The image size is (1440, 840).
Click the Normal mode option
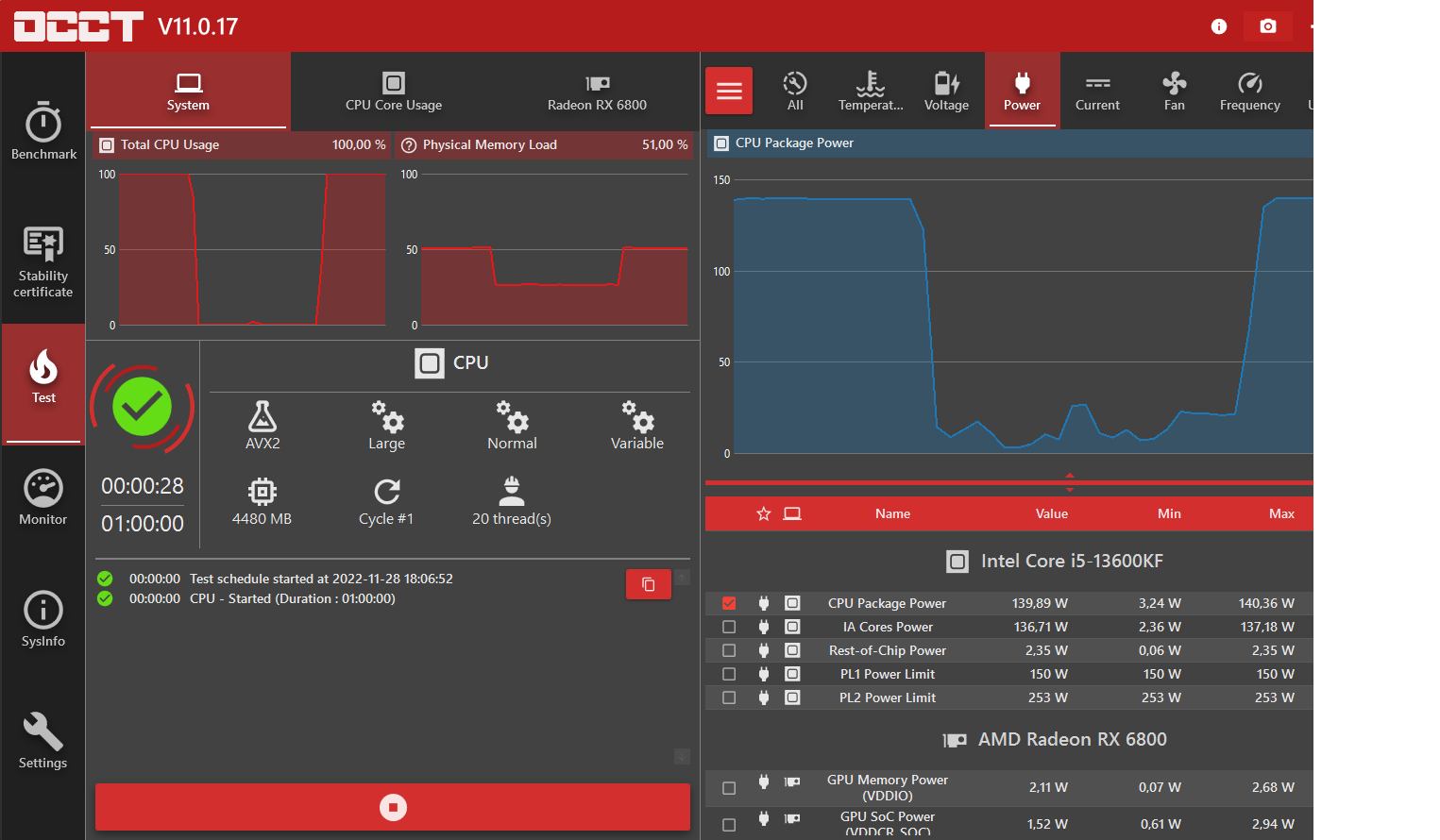[x=512, y=426]
